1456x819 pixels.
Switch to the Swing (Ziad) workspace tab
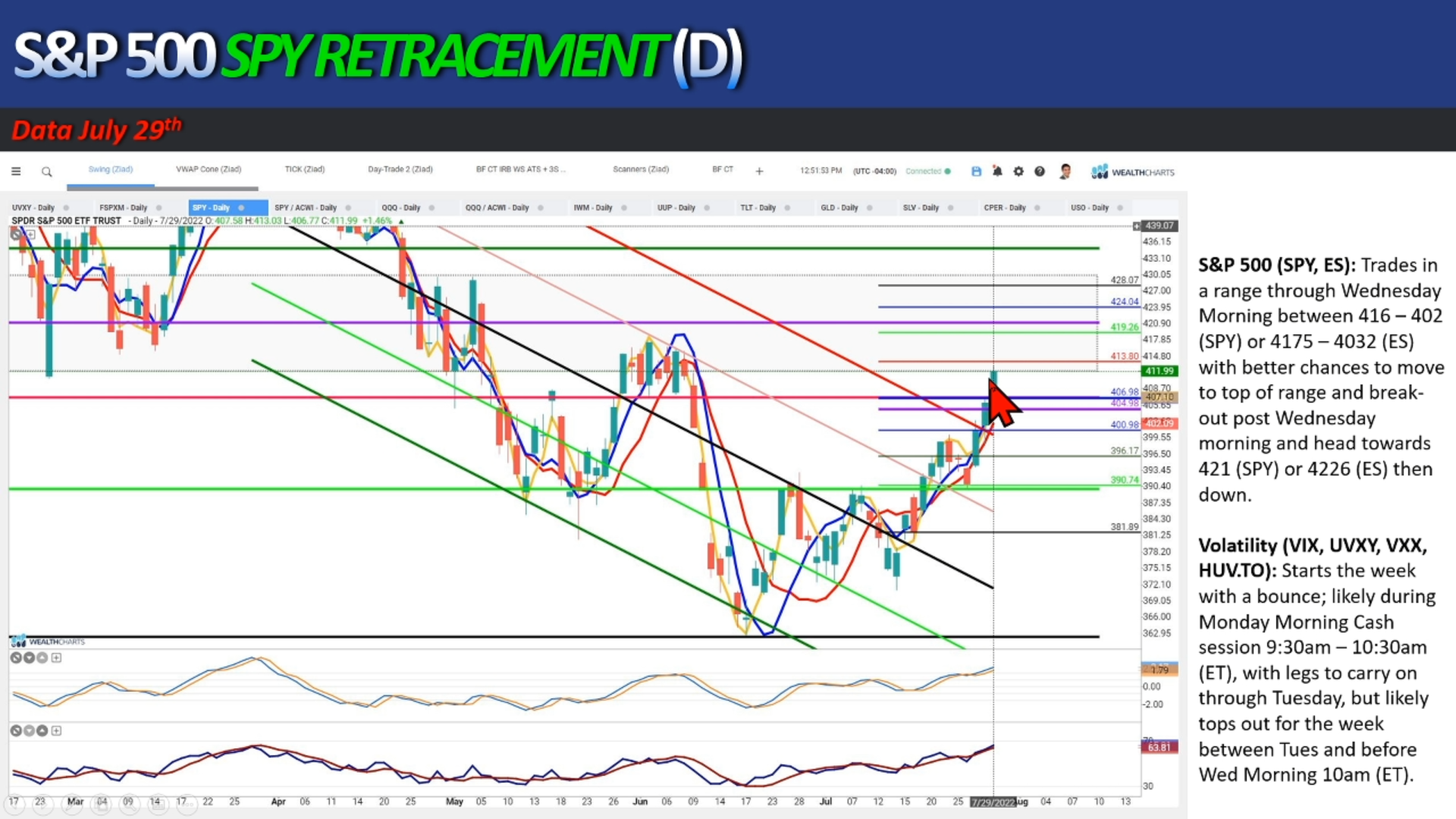[111, 169]
